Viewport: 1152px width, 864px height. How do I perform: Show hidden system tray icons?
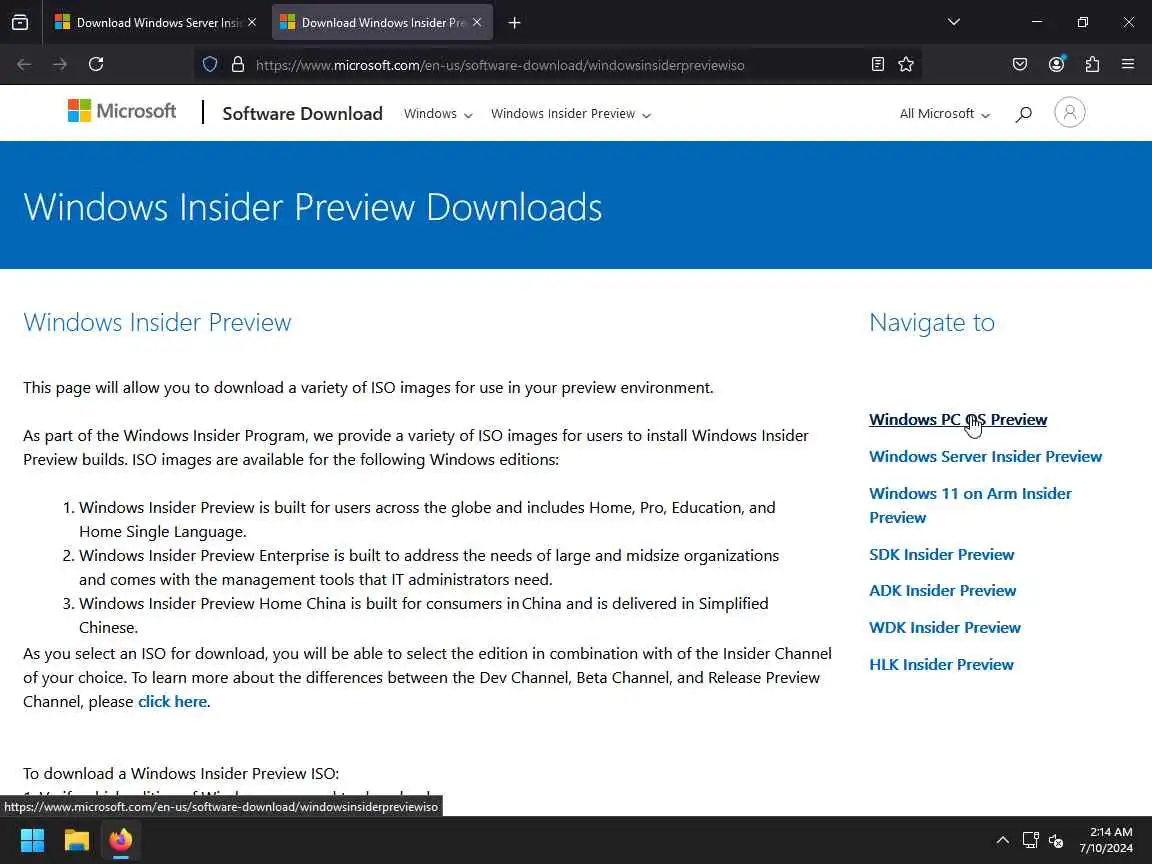tap(1002, 840)
